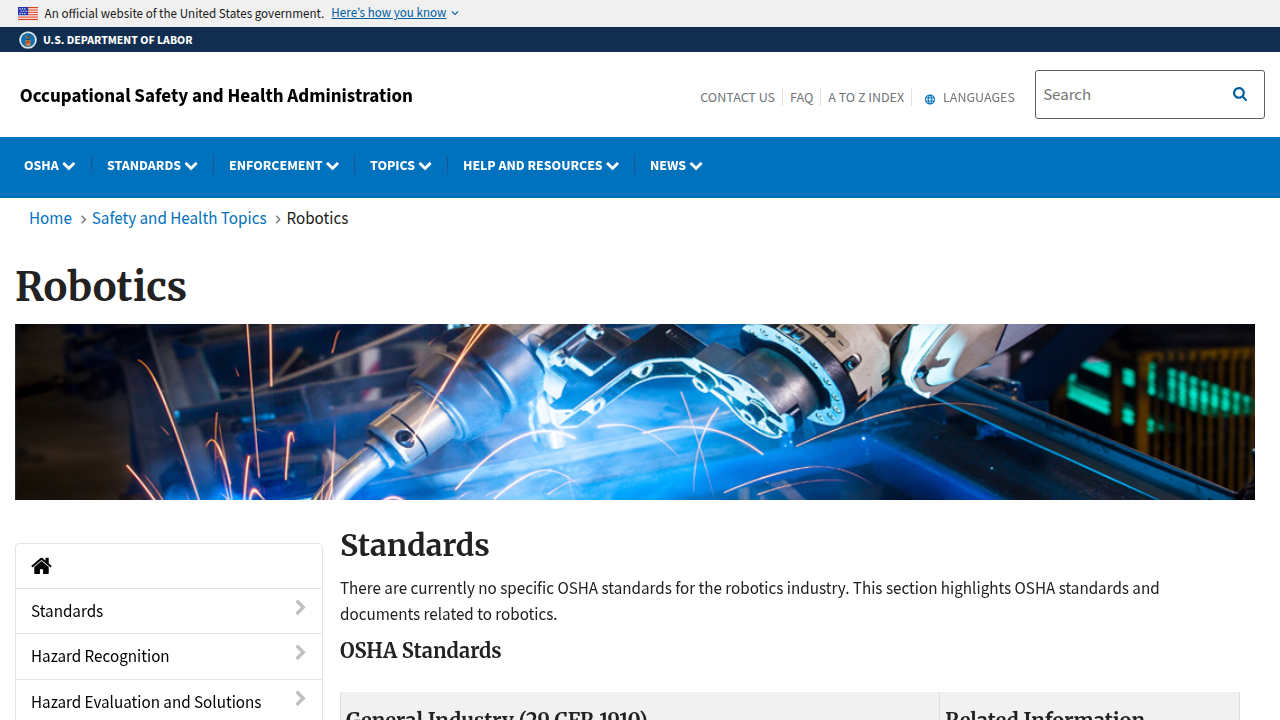The height and width of the screenshot is (720, 1280).
Task: Open the FAQ link
Action: (x=801, y=97)
